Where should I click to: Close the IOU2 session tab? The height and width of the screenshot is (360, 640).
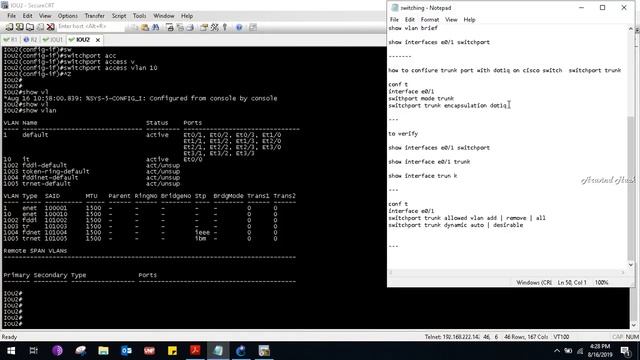click(98, 40)
